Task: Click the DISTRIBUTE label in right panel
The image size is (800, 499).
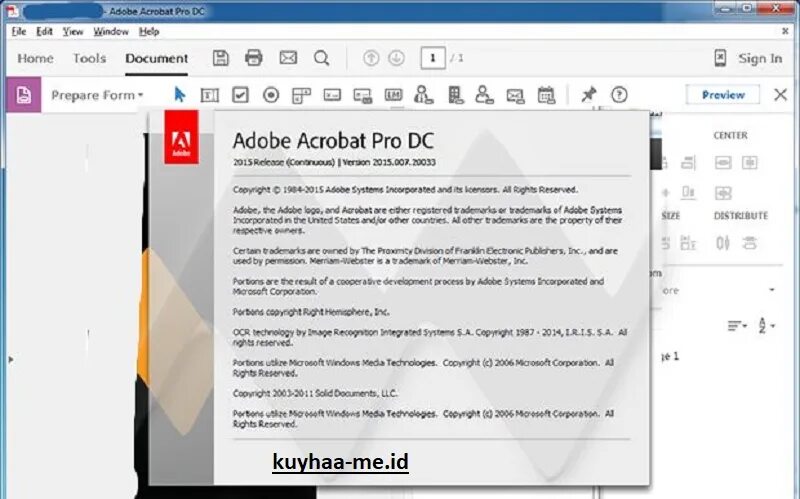Action: pos(741,215)
